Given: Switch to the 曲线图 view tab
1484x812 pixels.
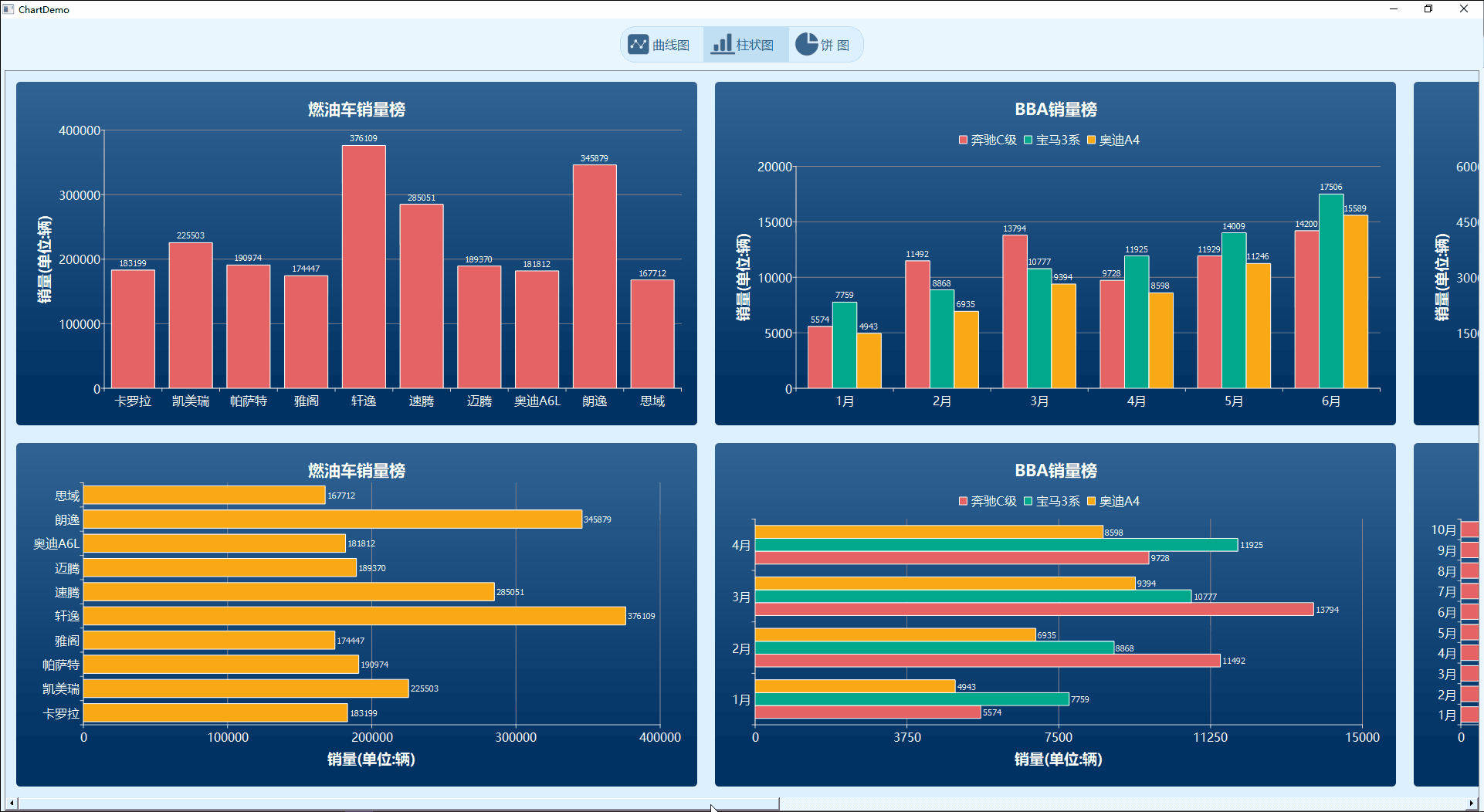Looking at the screenshot, I should pos(661,44).
